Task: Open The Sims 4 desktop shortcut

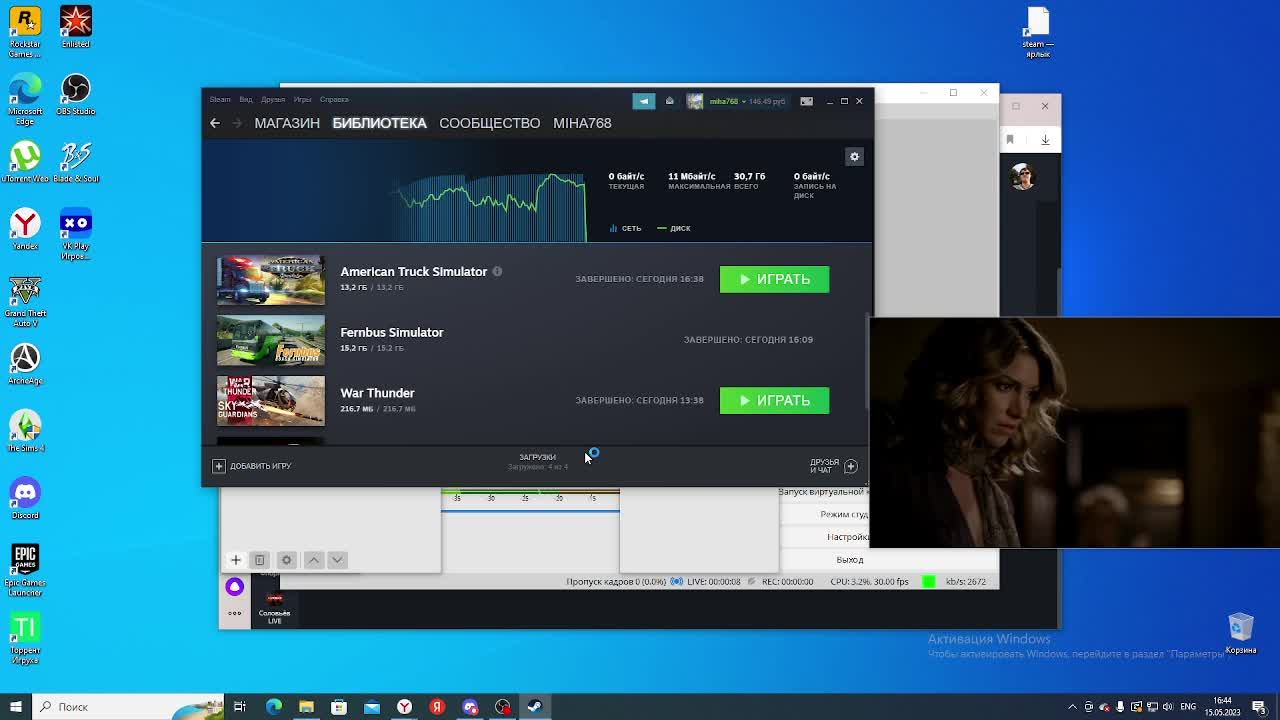Action: point(25,431)
